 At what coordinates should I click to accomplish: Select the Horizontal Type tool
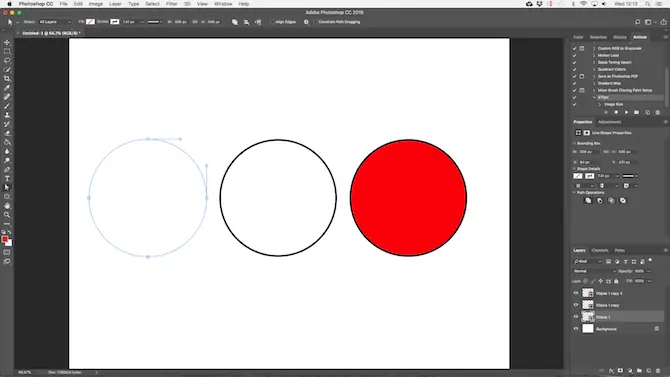pyautogui.click(x=7, y=179)
